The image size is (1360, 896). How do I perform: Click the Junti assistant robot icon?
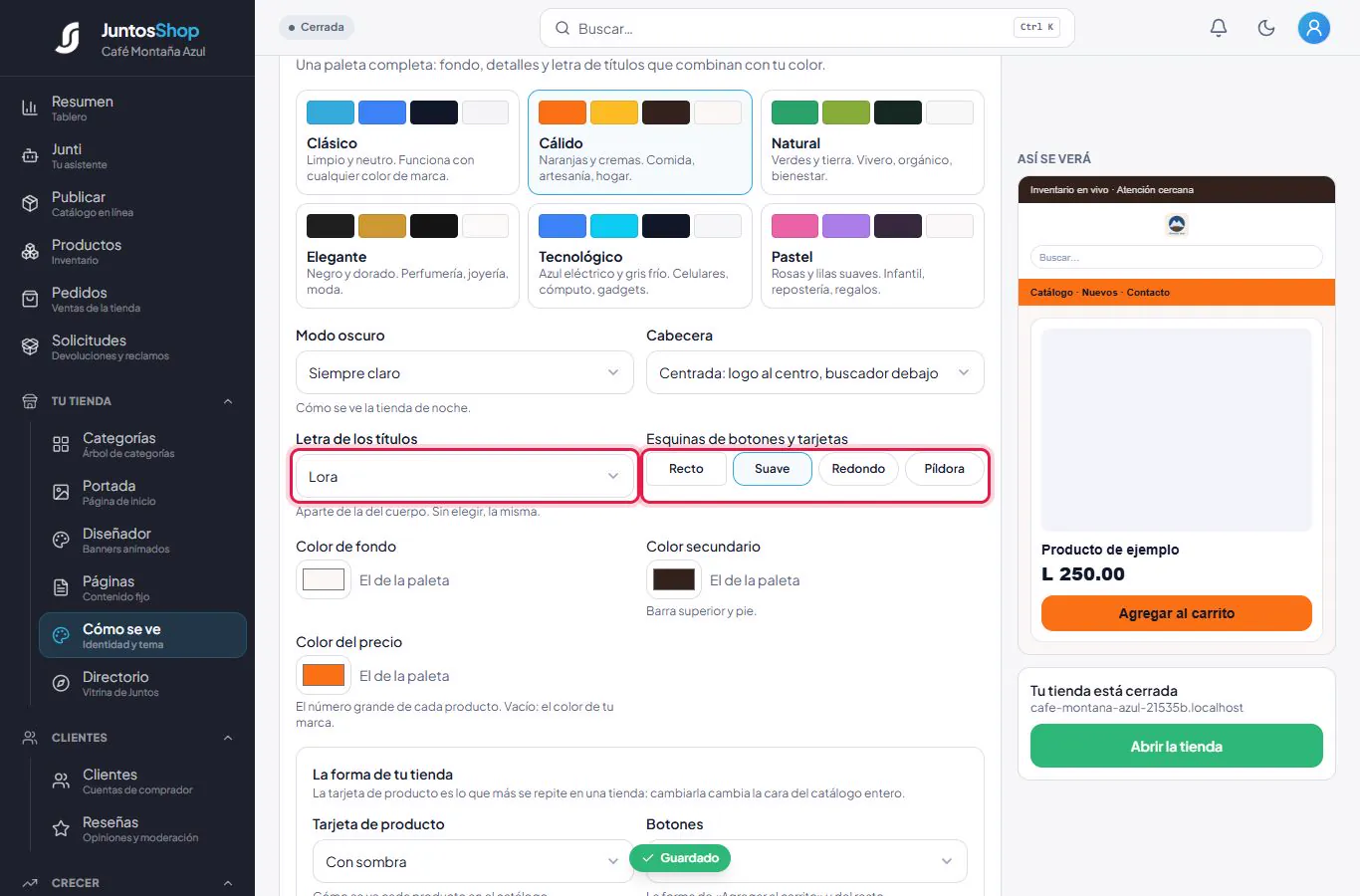(30, 155)
